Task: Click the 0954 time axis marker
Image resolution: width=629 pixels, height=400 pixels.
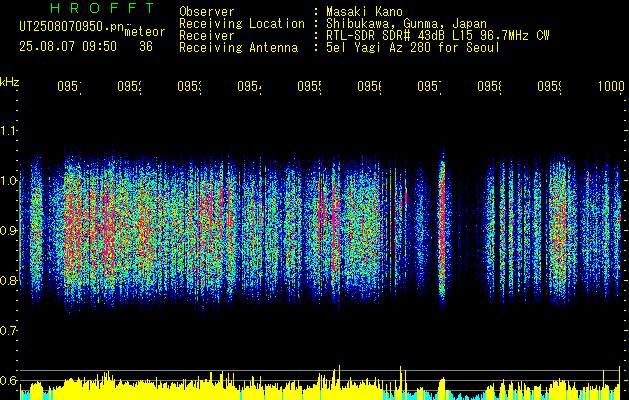Action: tap(249, 86)
